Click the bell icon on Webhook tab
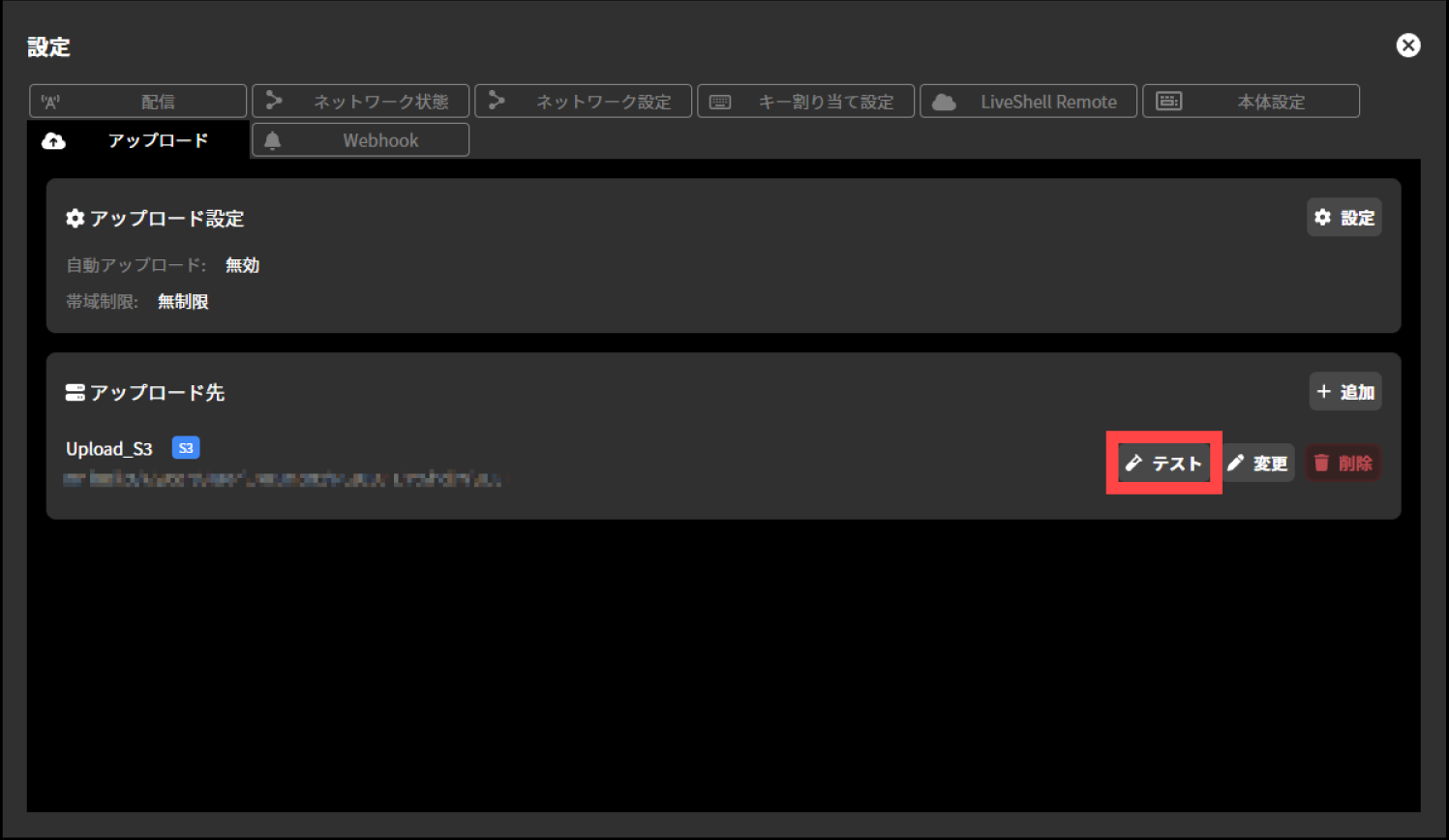Image resolution: width=1449 pixels, height=840 pixels. (273, 141)
